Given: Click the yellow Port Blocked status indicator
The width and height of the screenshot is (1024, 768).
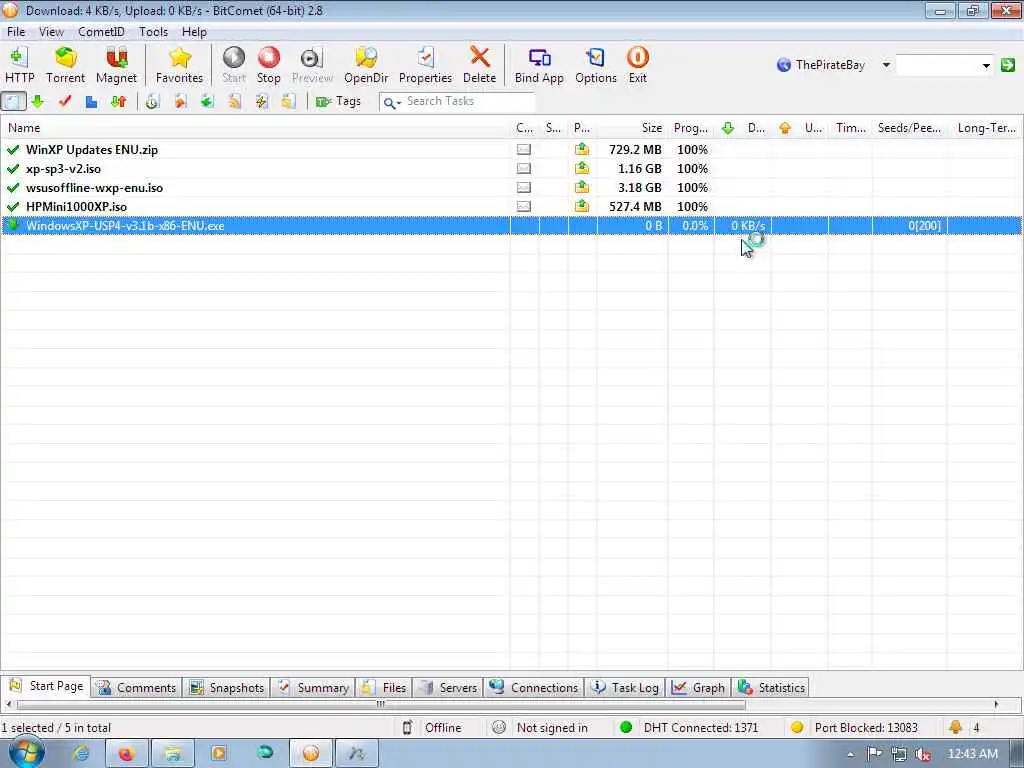Looking at the screenshot, I should click(x=797, y=727).
